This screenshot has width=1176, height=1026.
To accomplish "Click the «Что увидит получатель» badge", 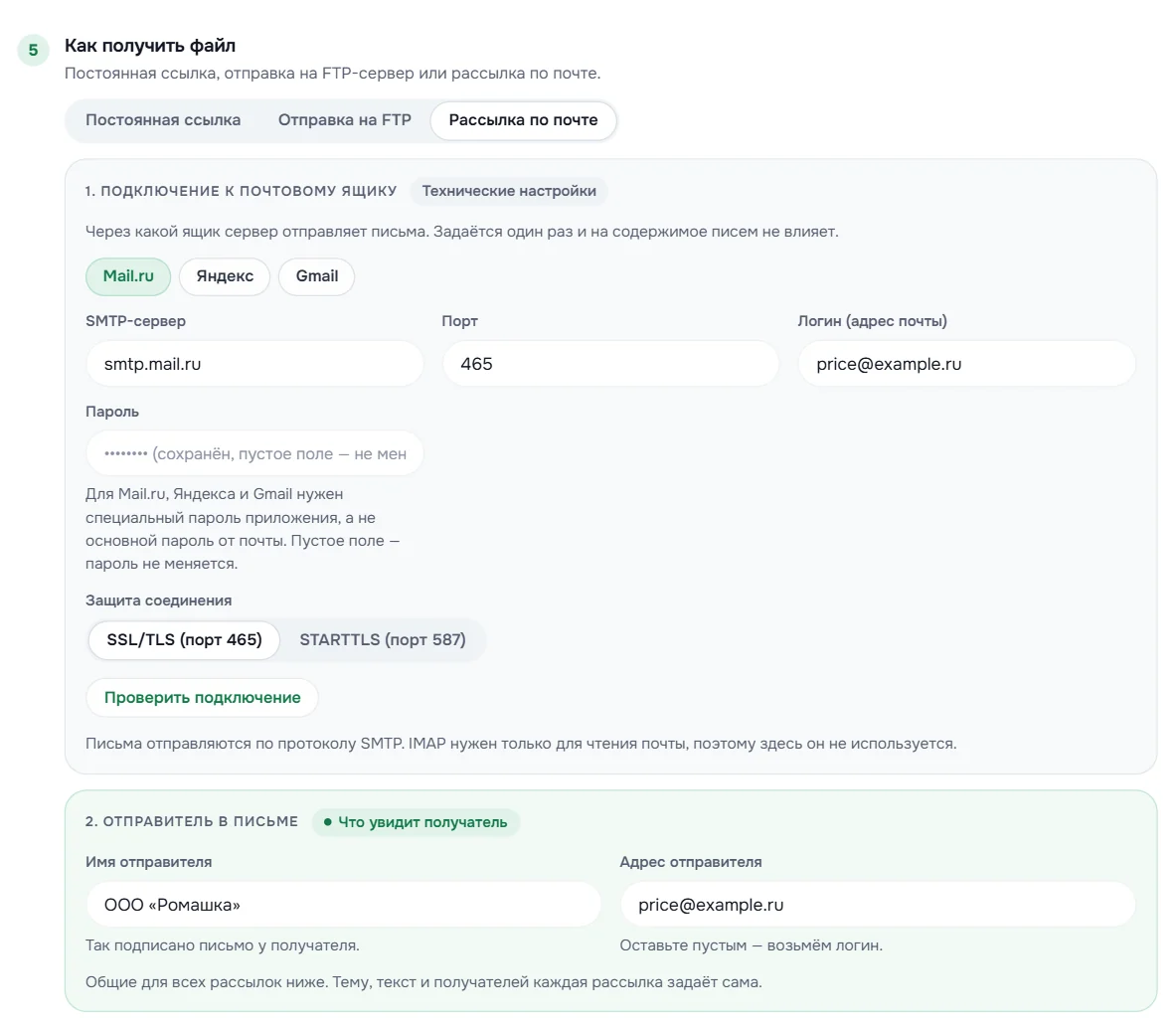I will 417,822.
